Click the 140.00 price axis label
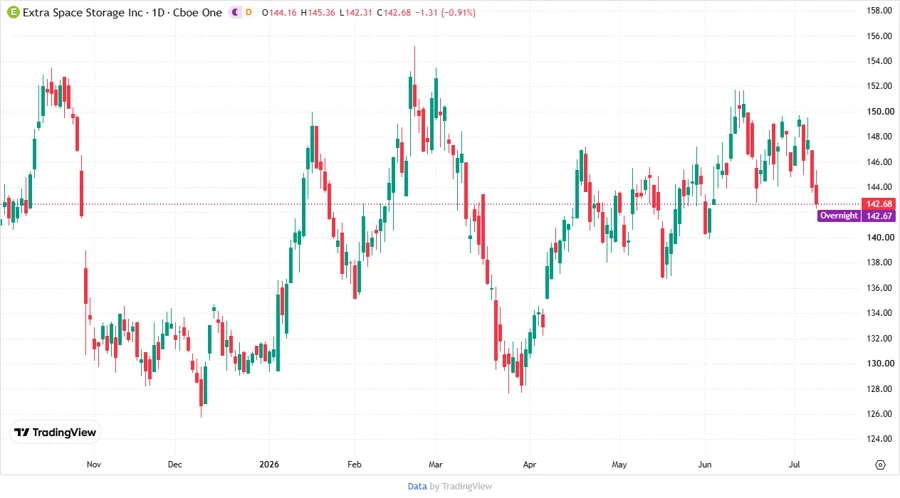 (879, 237)
